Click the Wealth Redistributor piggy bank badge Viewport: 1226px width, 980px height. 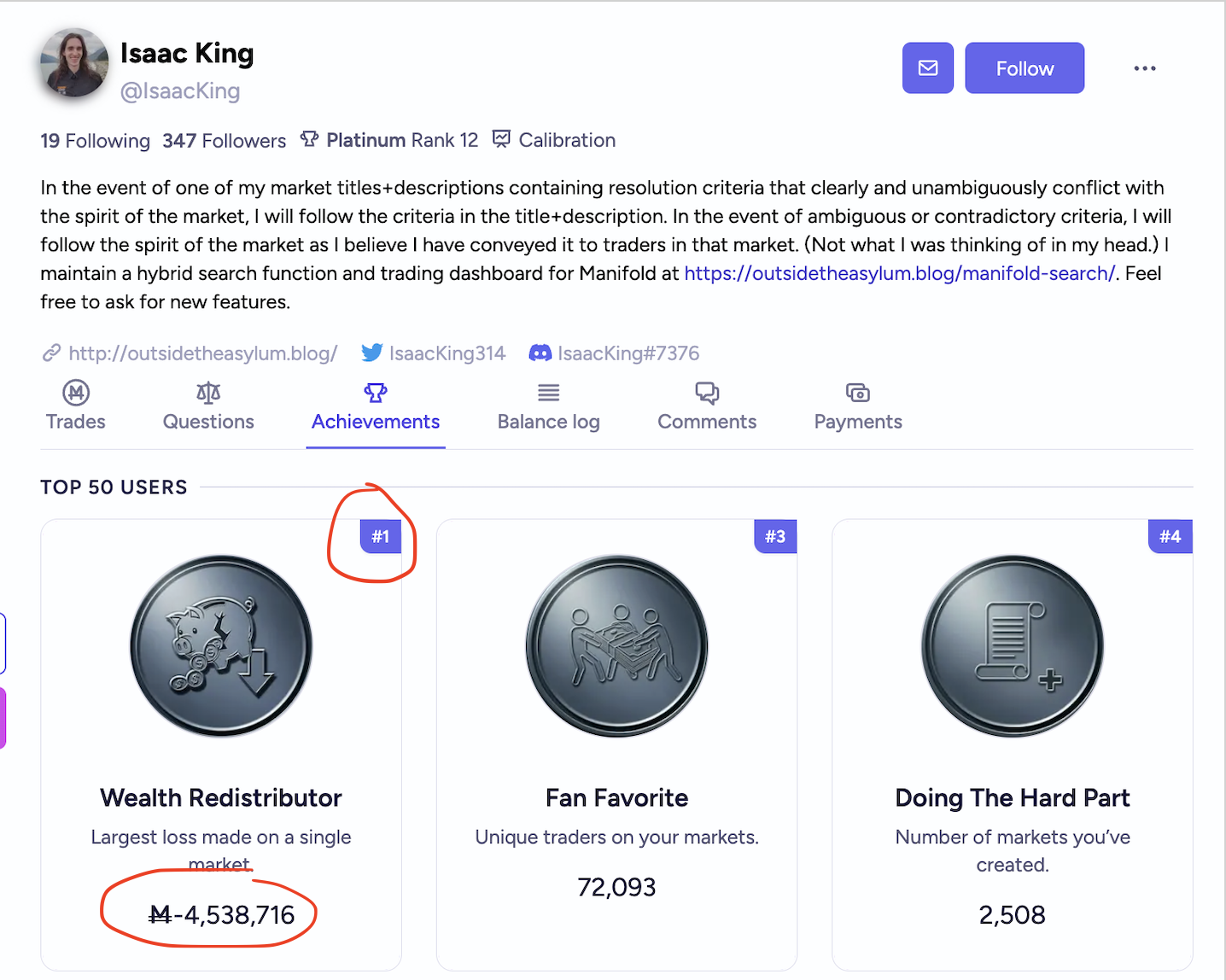(221, 646)
